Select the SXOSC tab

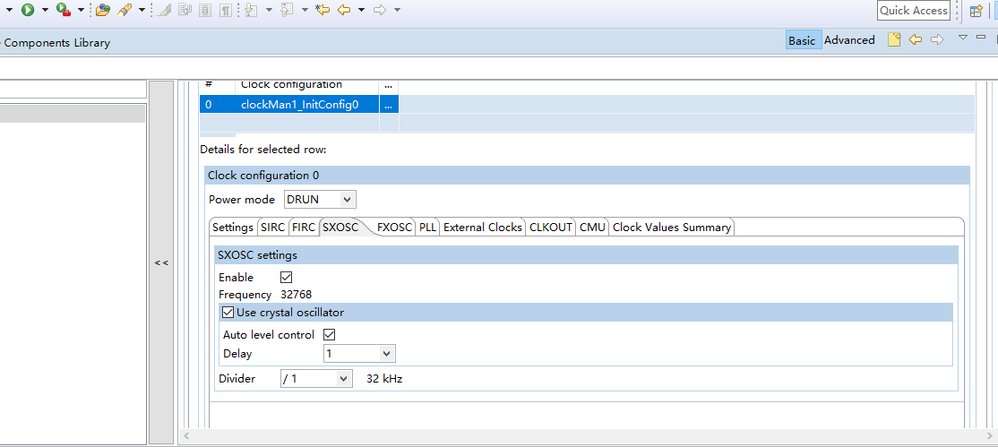[341, 227]
